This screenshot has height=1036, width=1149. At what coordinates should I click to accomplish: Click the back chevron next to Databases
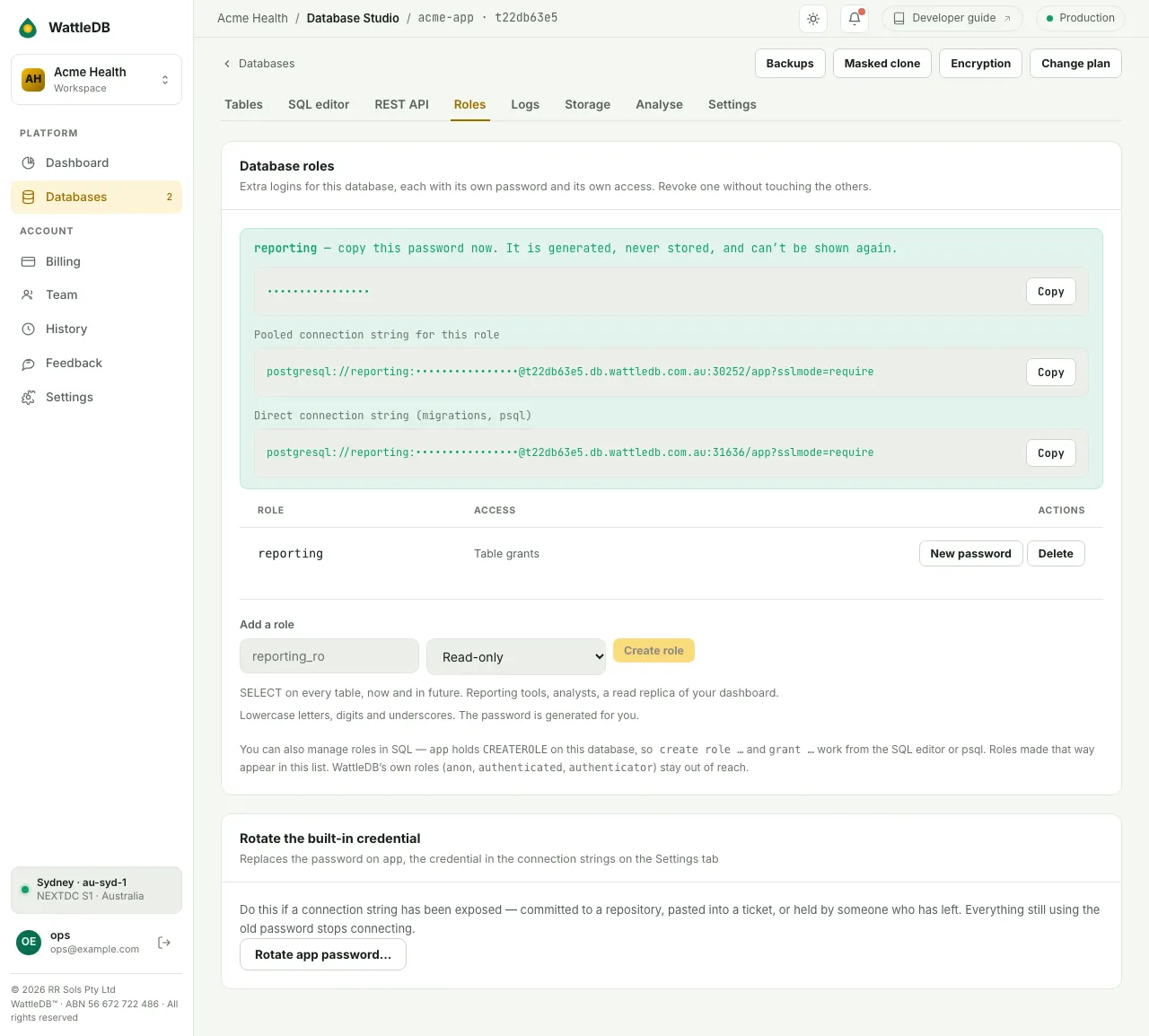tap(227, 64)
